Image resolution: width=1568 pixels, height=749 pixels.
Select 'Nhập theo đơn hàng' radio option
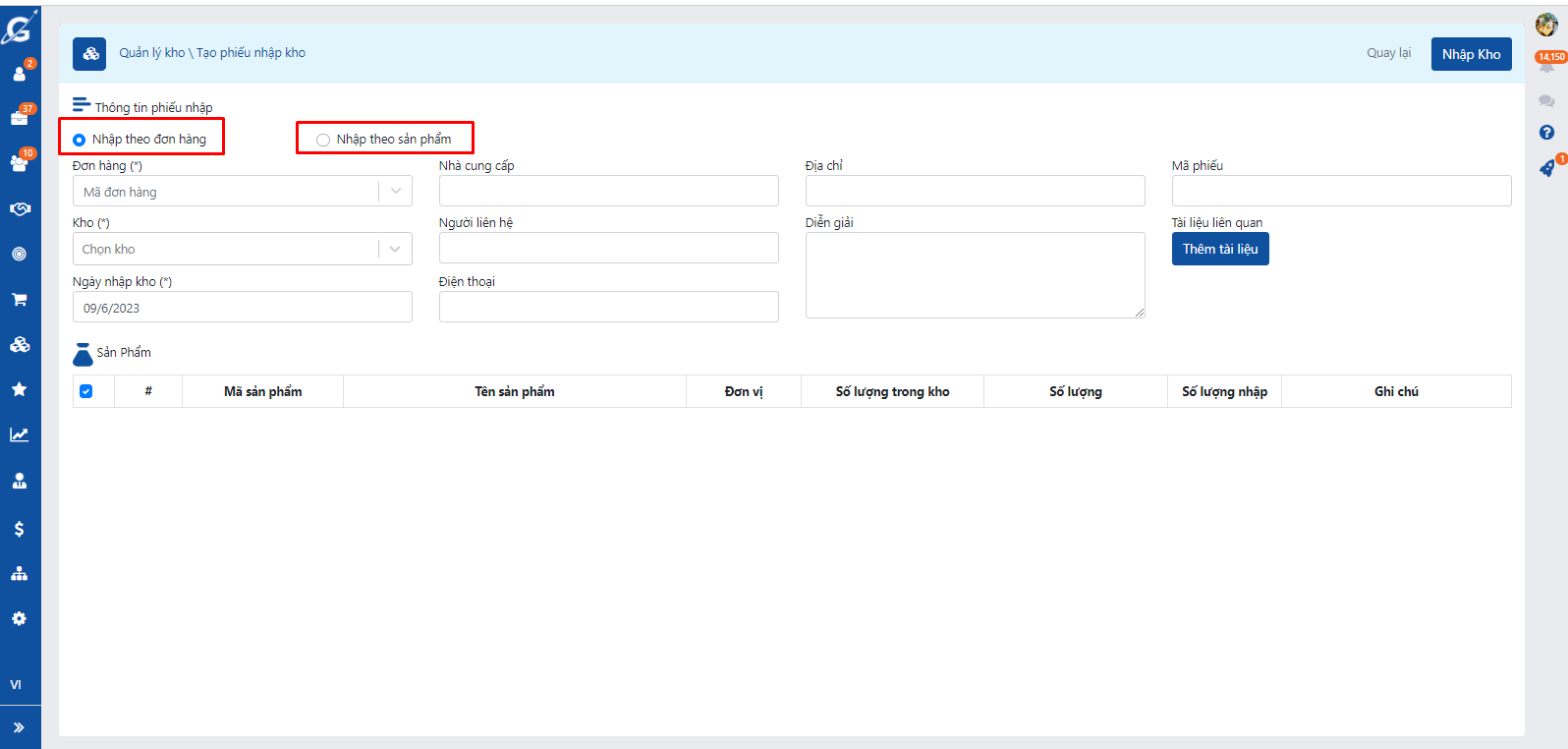tap(80, 140)
